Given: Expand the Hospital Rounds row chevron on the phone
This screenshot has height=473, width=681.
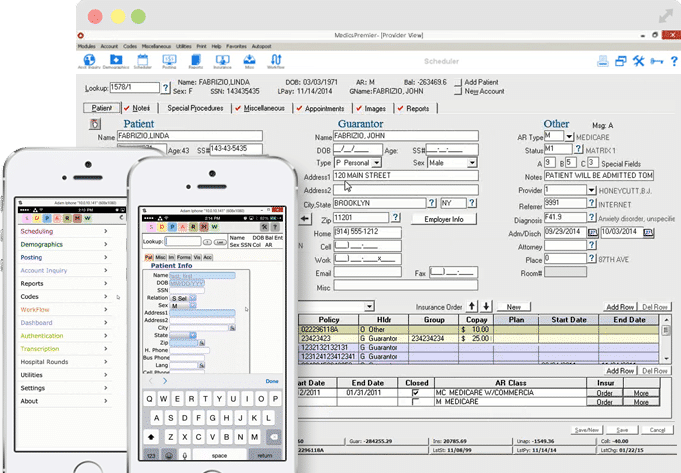Looking at the screenshot, I should coord(106,361).
